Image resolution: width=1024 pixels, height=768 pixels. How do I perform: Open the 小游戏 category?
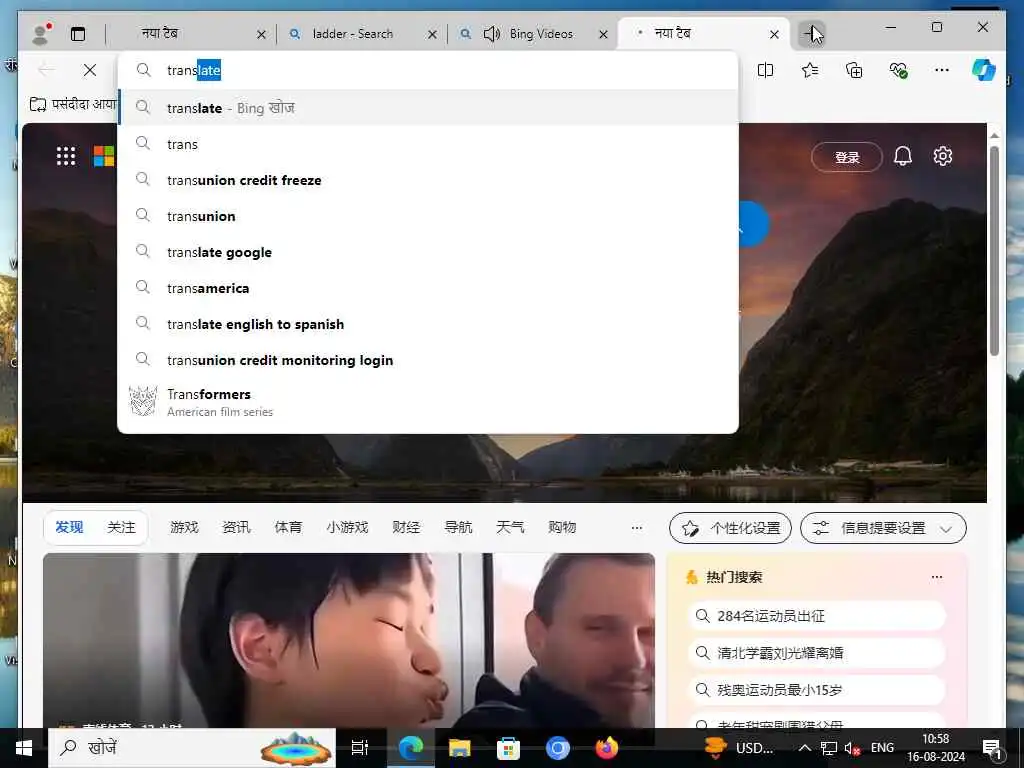347,527
